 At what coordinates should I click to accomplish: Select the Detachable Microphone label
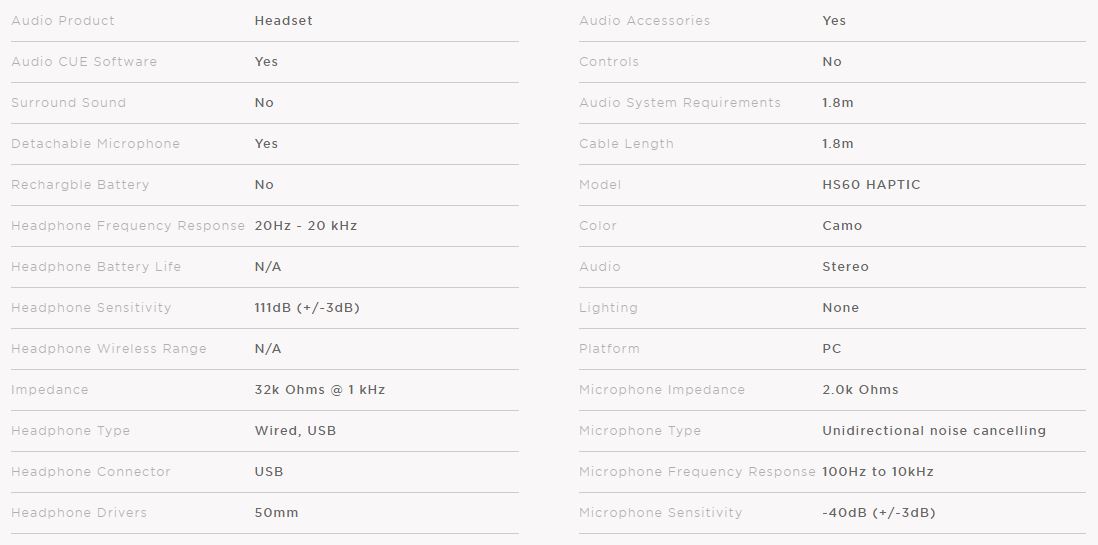click(x=96, y=144)
